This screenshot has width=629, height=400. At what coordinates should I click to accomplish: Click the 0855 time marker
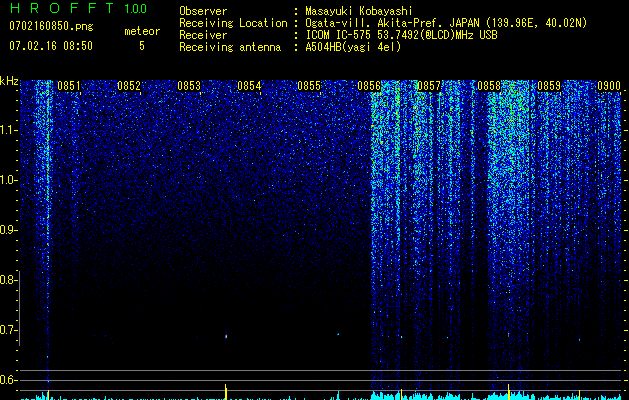tap(309, 86)
